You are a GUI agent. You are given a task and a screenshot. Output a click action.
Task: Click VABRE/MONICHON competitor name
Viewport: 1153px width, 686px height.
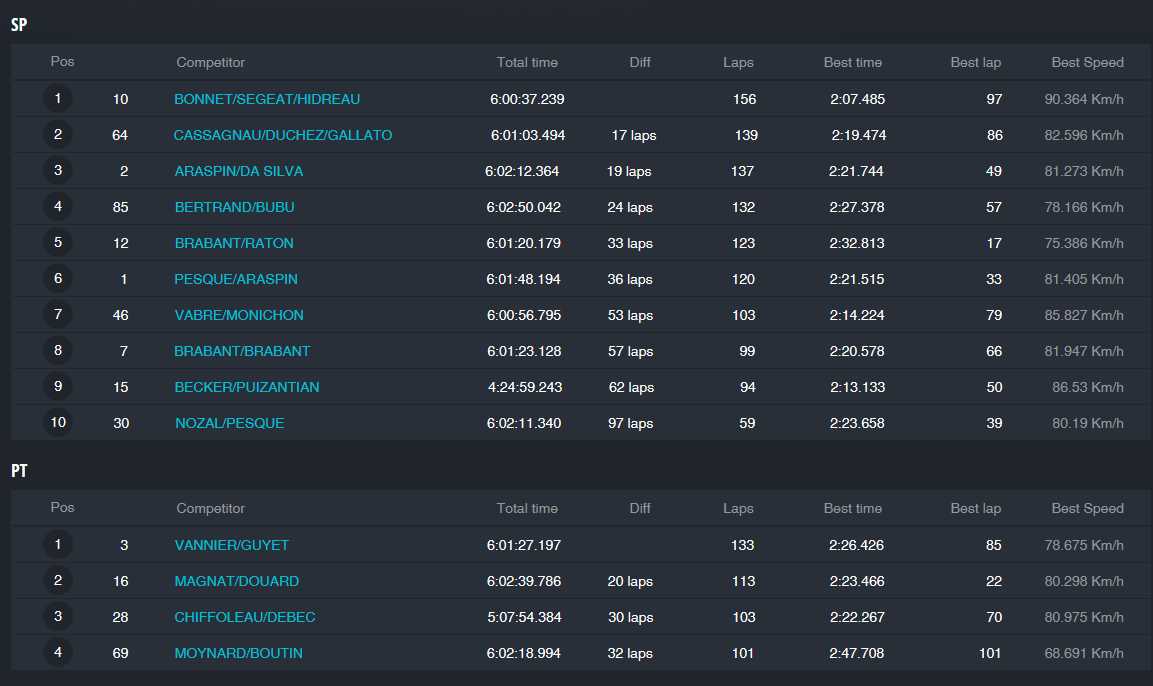click(x=239, y=315)
